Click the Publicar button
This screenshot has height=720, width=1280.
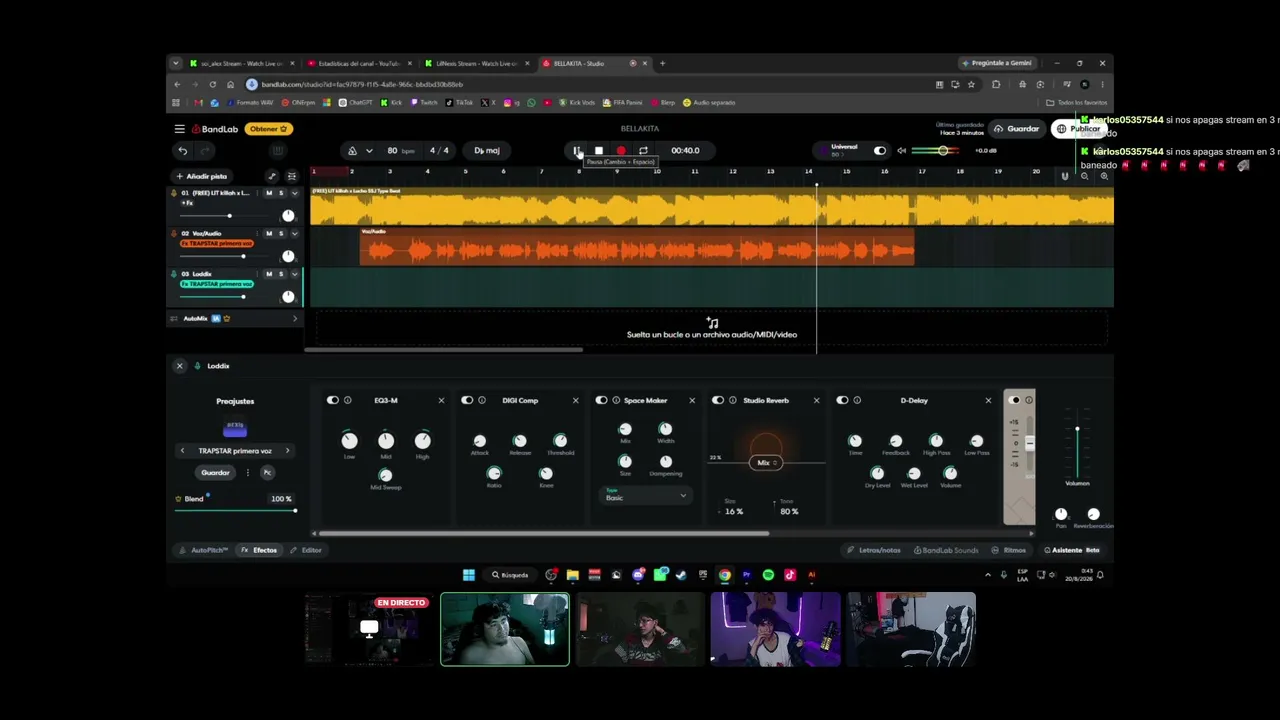pos(1080,129)
